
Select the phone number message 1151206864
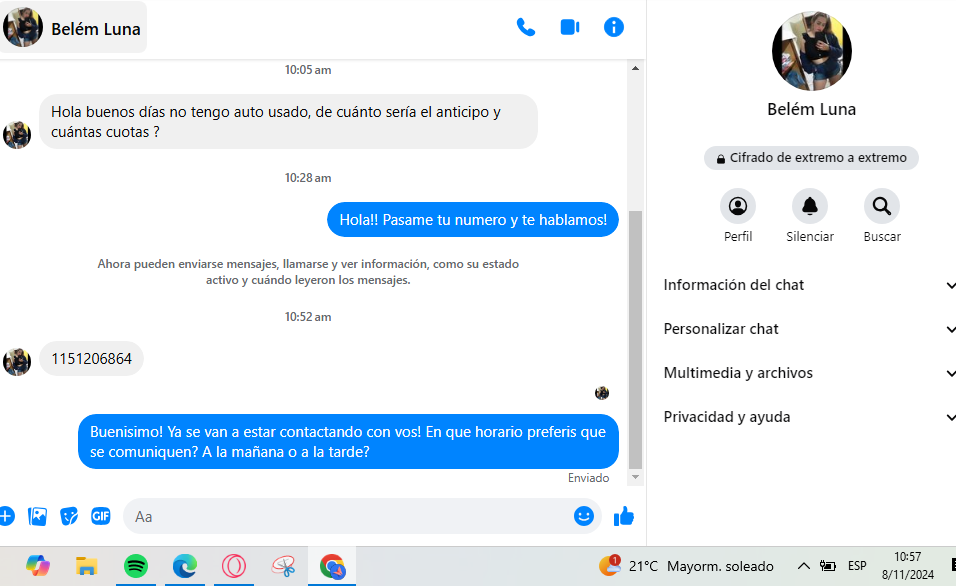pos(91,359)
